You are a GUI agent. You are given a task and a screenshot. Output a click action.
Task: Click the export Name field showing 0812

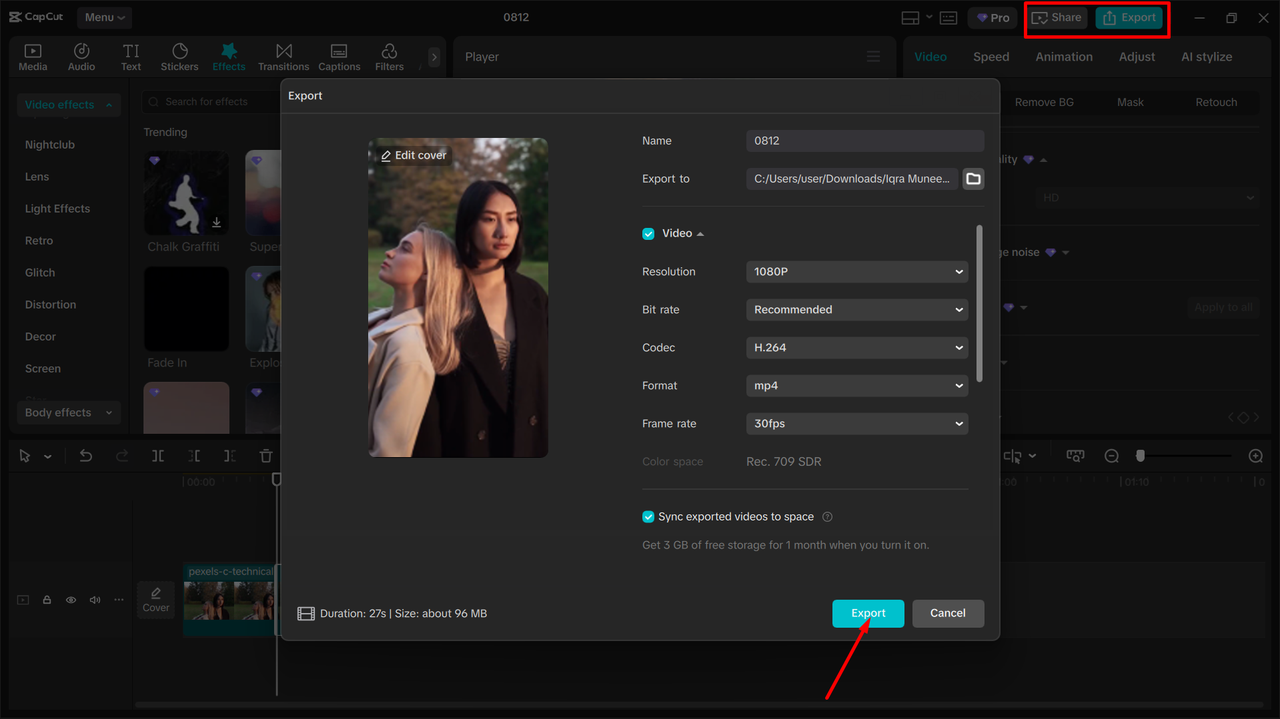tap(864, 140)
